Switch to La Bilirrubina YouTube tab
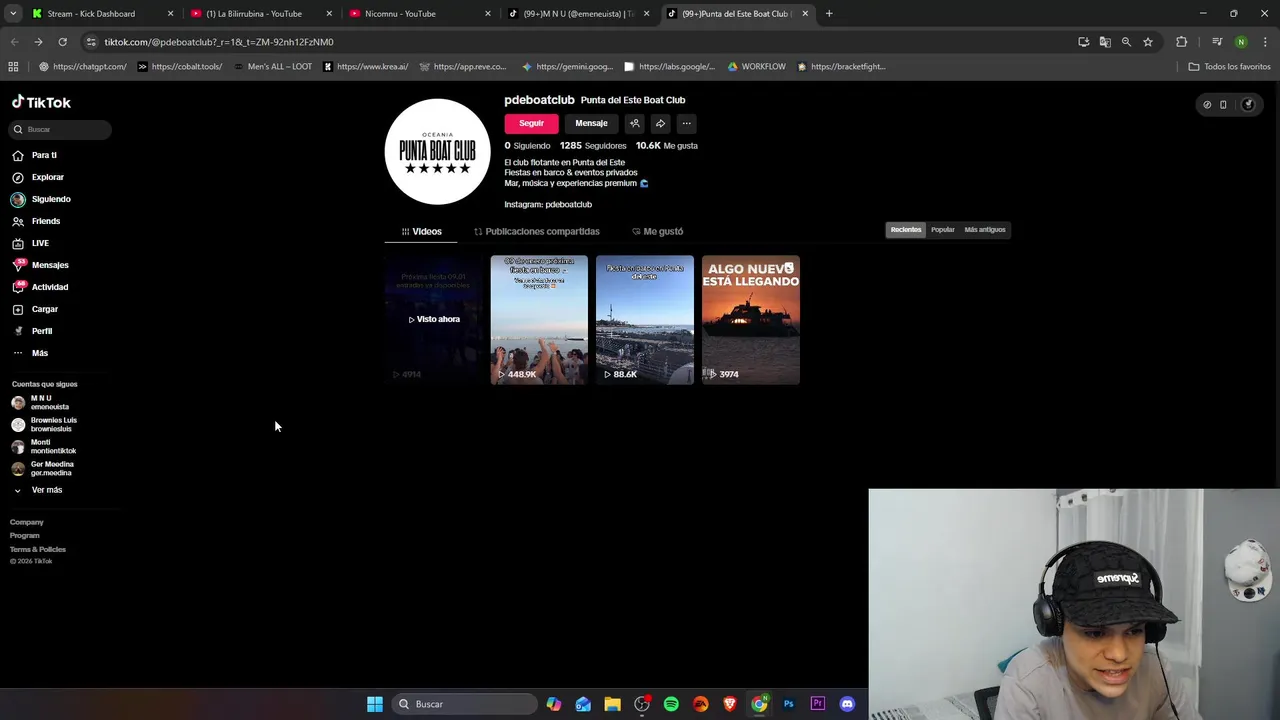Screen dimensions: 1280x720 pyautogui.click(x=261, y=14)
